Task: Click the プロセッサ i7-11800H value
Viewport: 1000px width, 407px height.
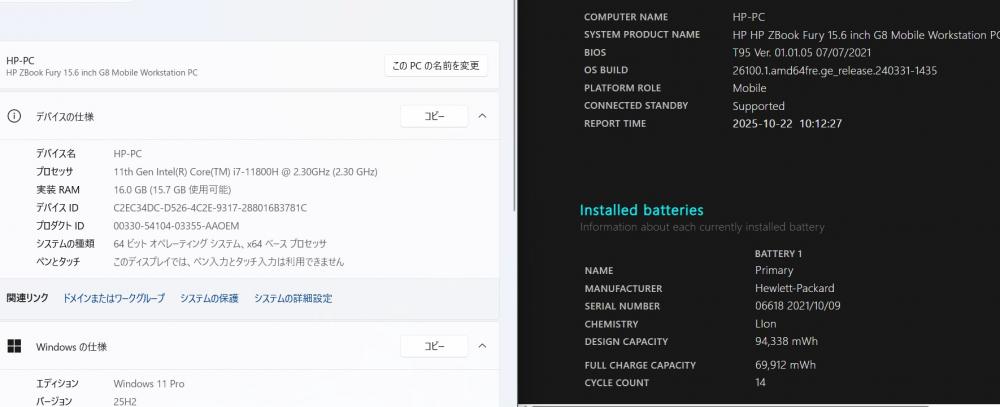Action: [x=245, y=172]
